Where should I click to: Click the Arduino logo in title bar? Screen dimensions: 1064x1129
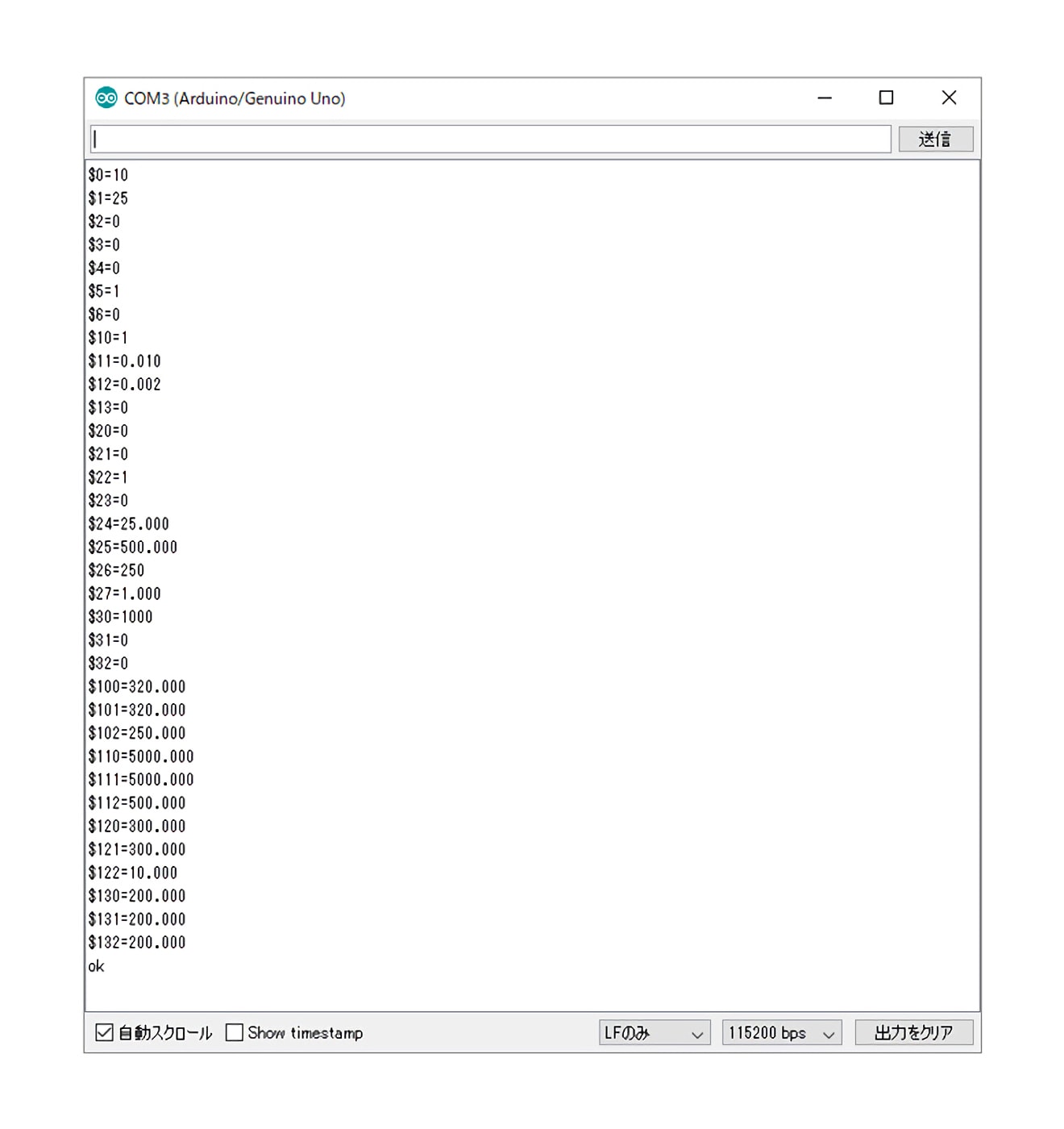(106, 98)
